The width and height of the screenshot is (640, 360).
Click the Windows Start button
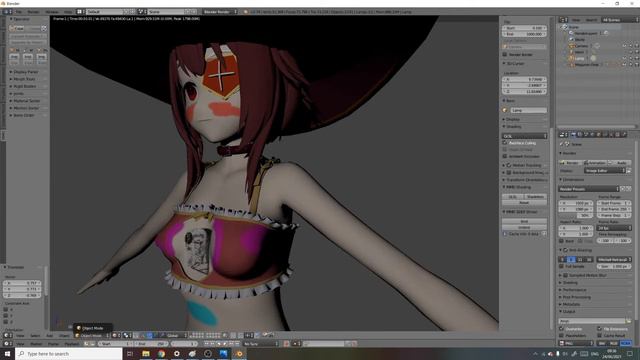pyautogui.click(x=7, y=353)
